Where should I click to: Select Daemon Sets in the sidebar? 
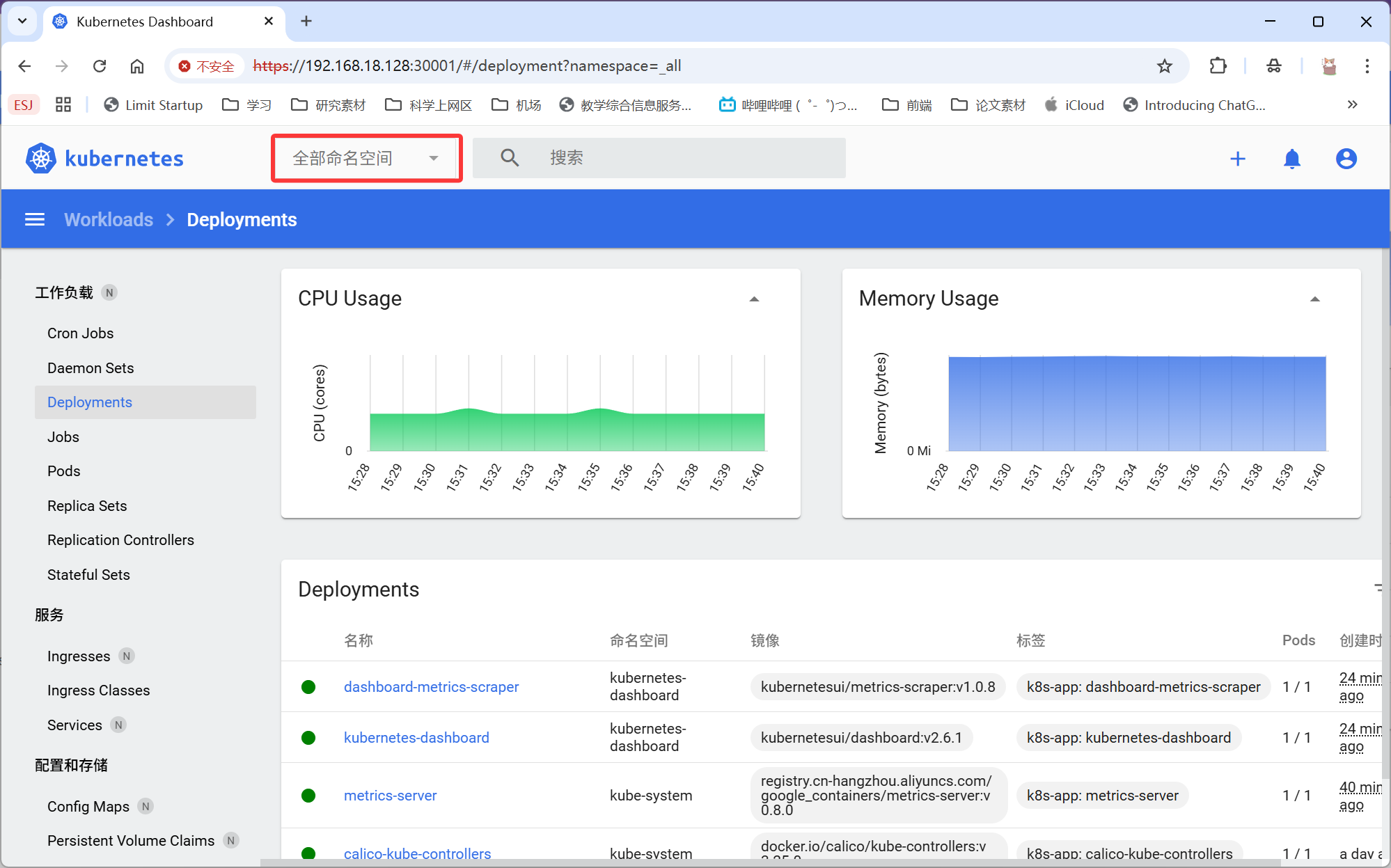(x=91, y=368)
